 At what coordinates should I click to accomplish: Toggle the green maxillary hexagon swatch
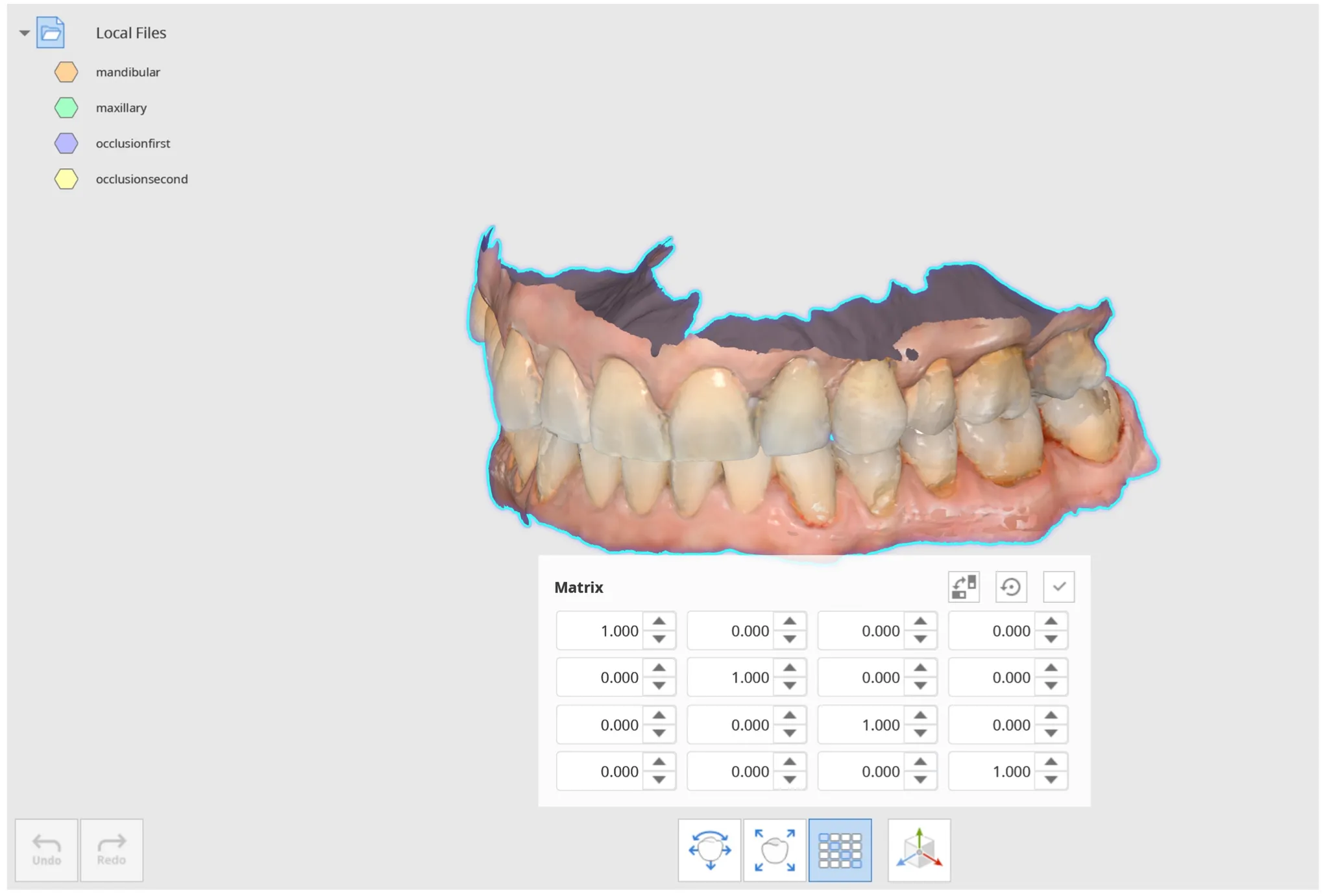(66, 108)
